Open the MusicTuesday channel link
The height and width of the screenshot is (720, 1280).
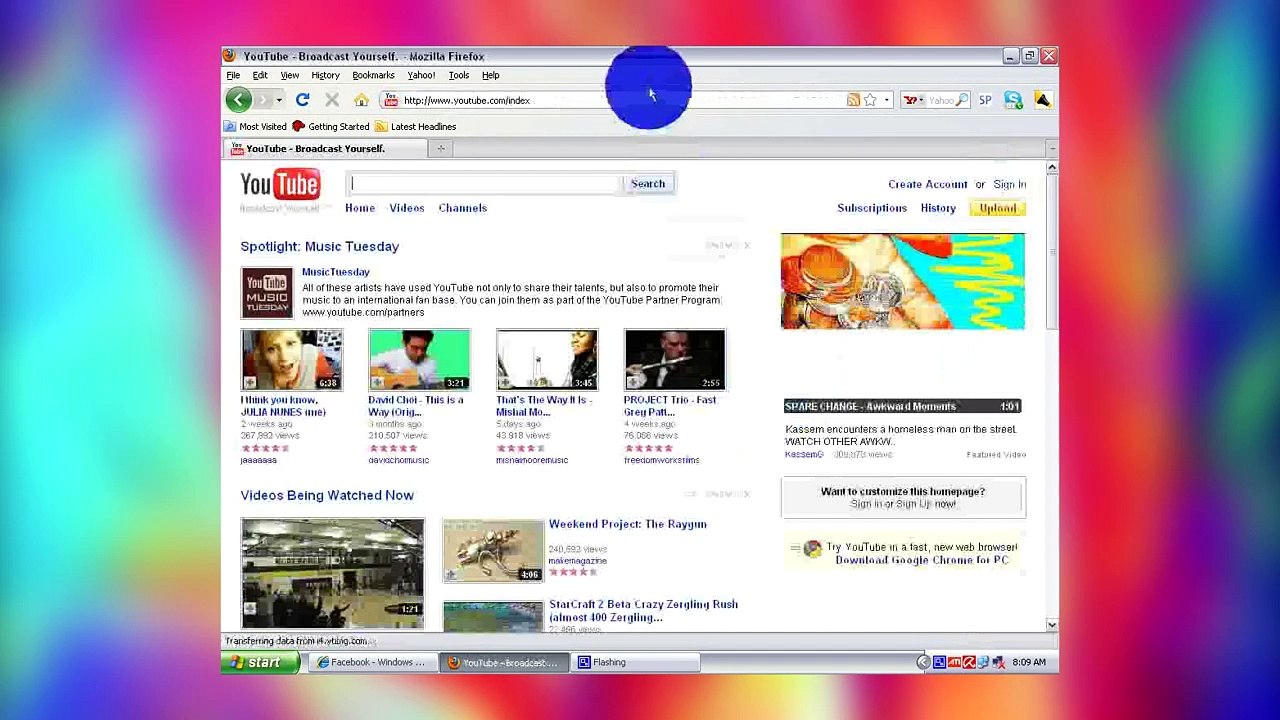point(336,272)
